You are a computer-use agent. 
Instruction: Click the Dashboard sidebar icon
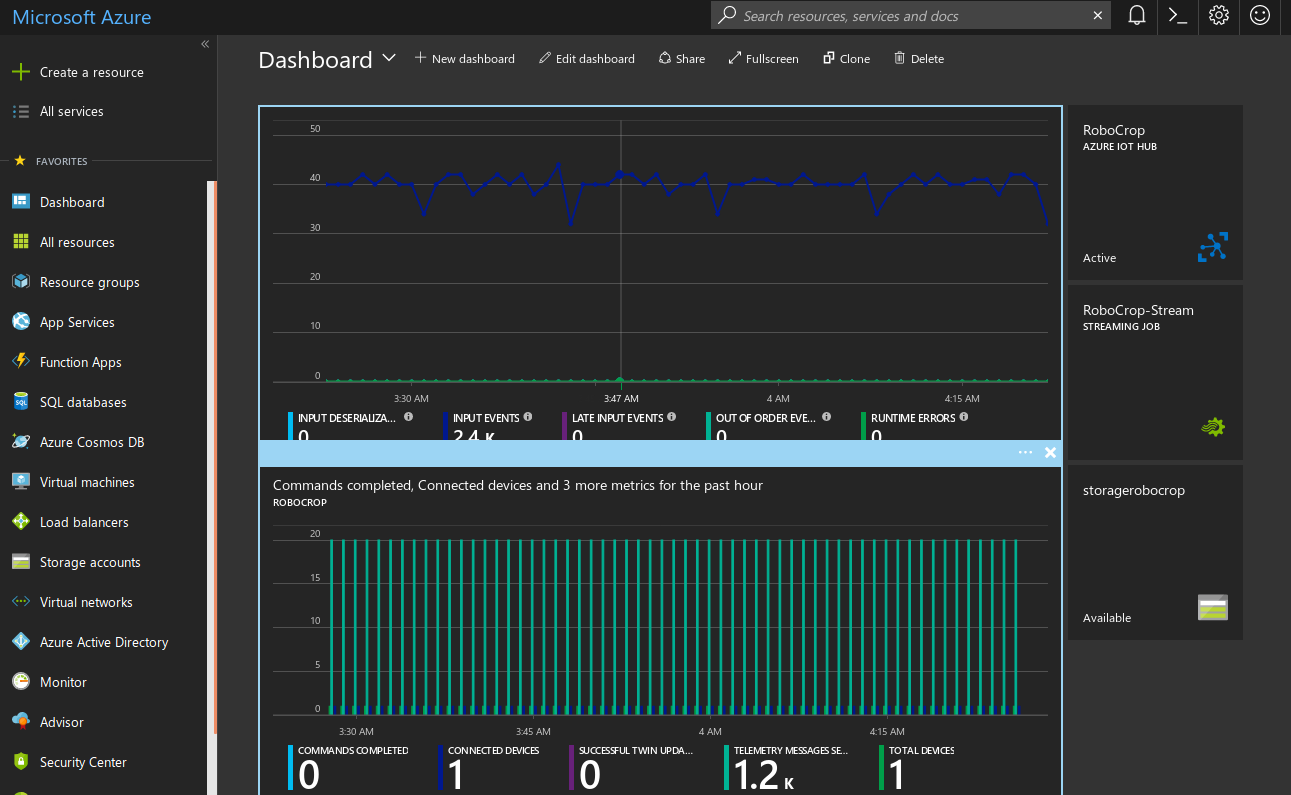click(x=21, y=201)
